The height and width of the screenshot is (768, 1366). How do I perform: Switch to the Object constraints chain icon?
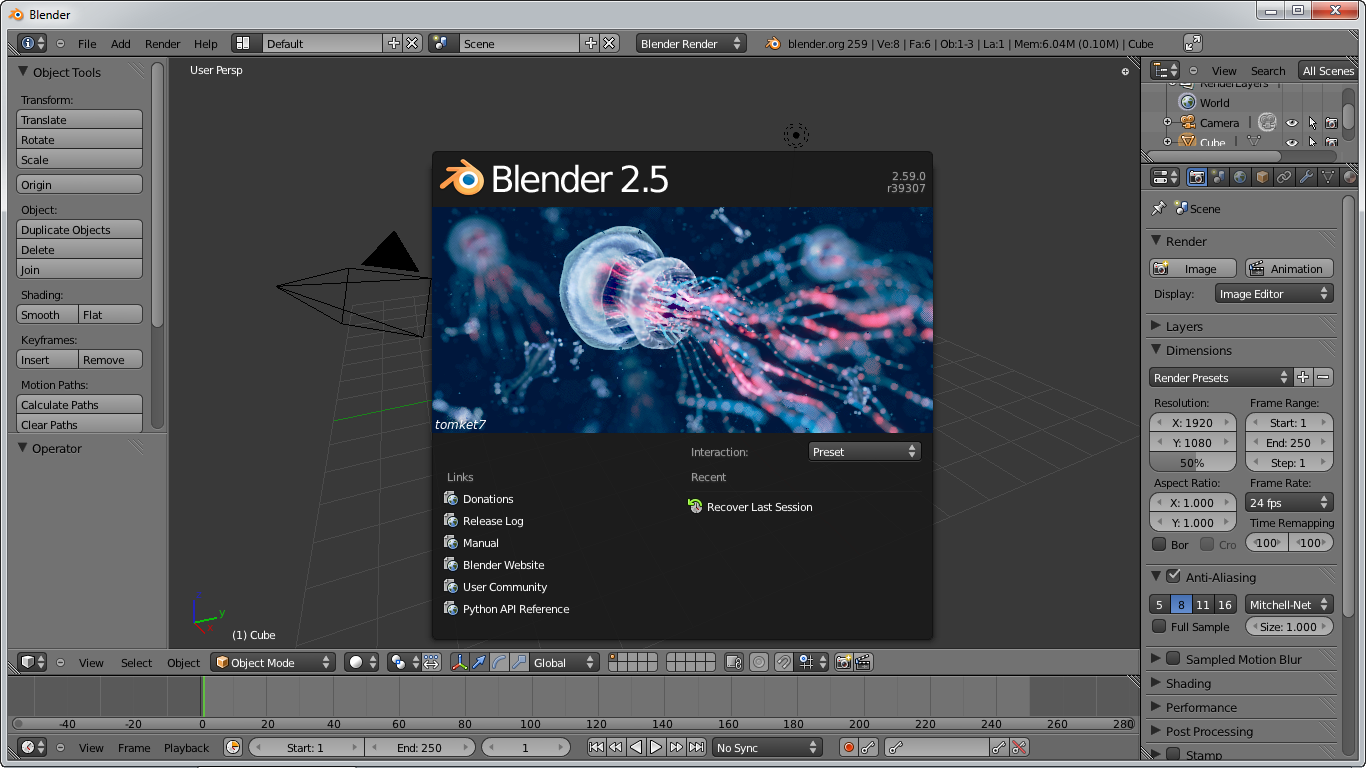[1284, 177]
